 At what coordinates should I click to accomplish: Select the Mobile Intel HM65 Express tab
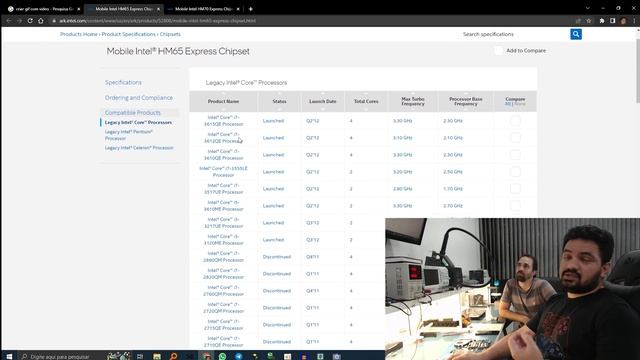tap(124, 9)
